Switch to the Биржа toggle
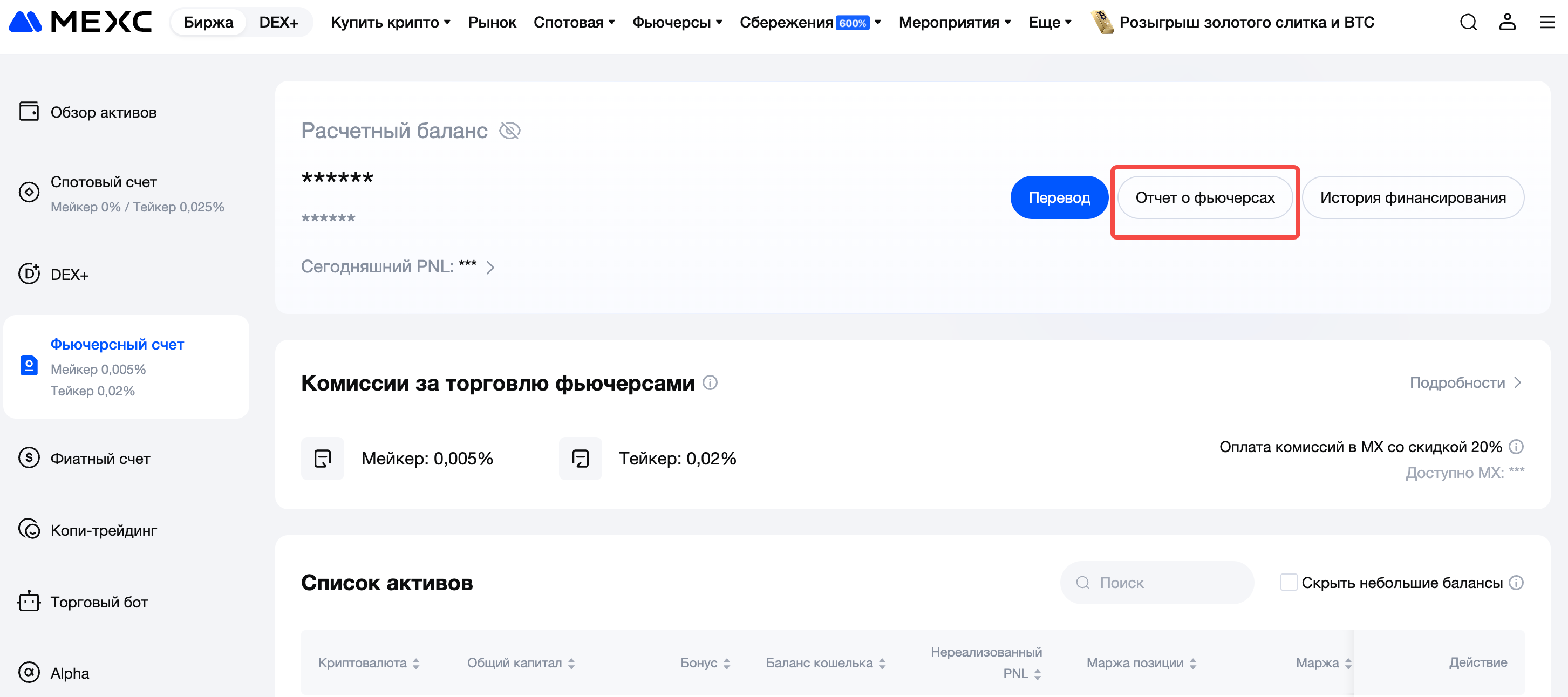 [208, 23]
